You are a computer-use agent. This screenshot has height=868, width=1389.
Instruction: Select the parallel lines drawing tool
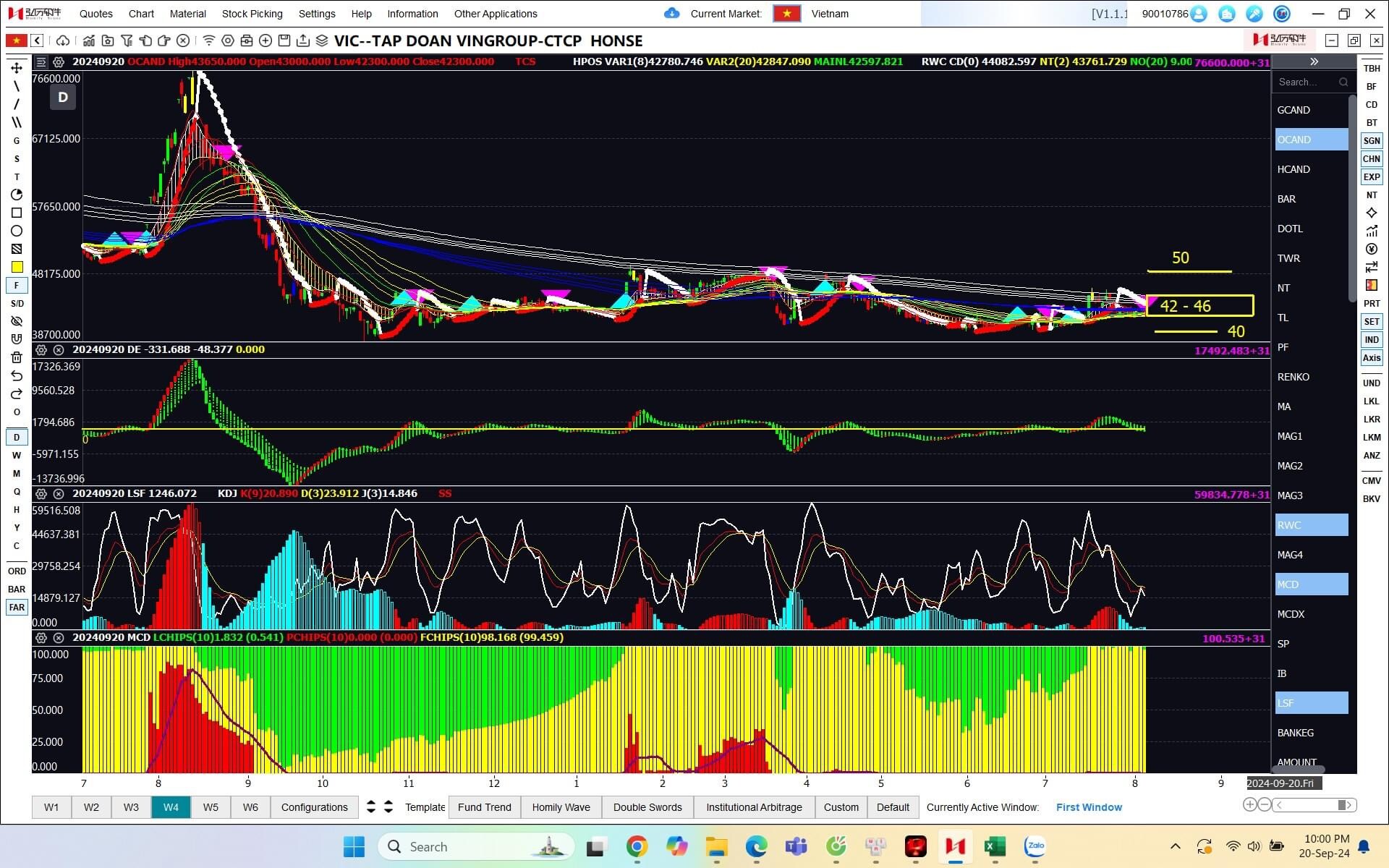click(17, 122)
